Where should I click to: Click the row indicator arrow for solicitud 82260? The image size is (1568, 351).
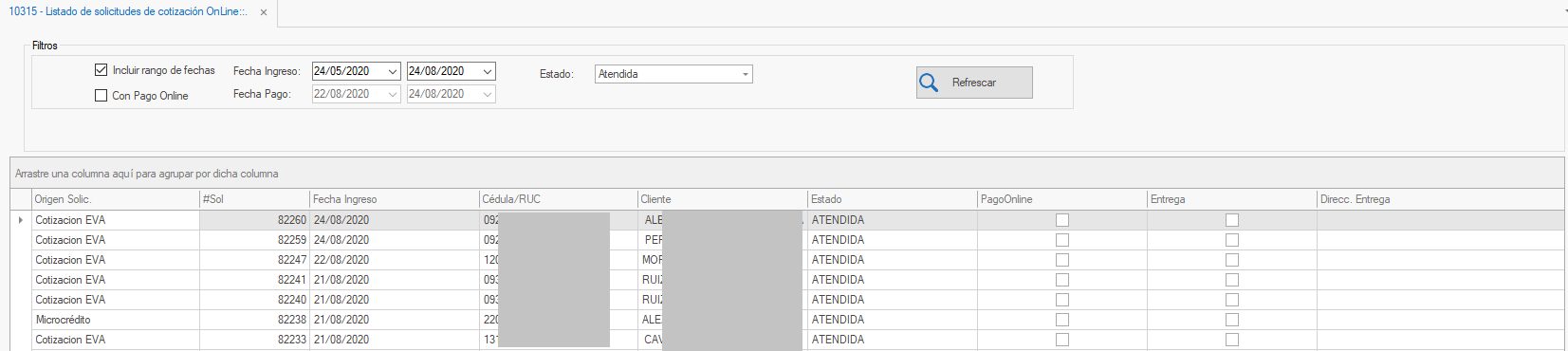(21, 220)
